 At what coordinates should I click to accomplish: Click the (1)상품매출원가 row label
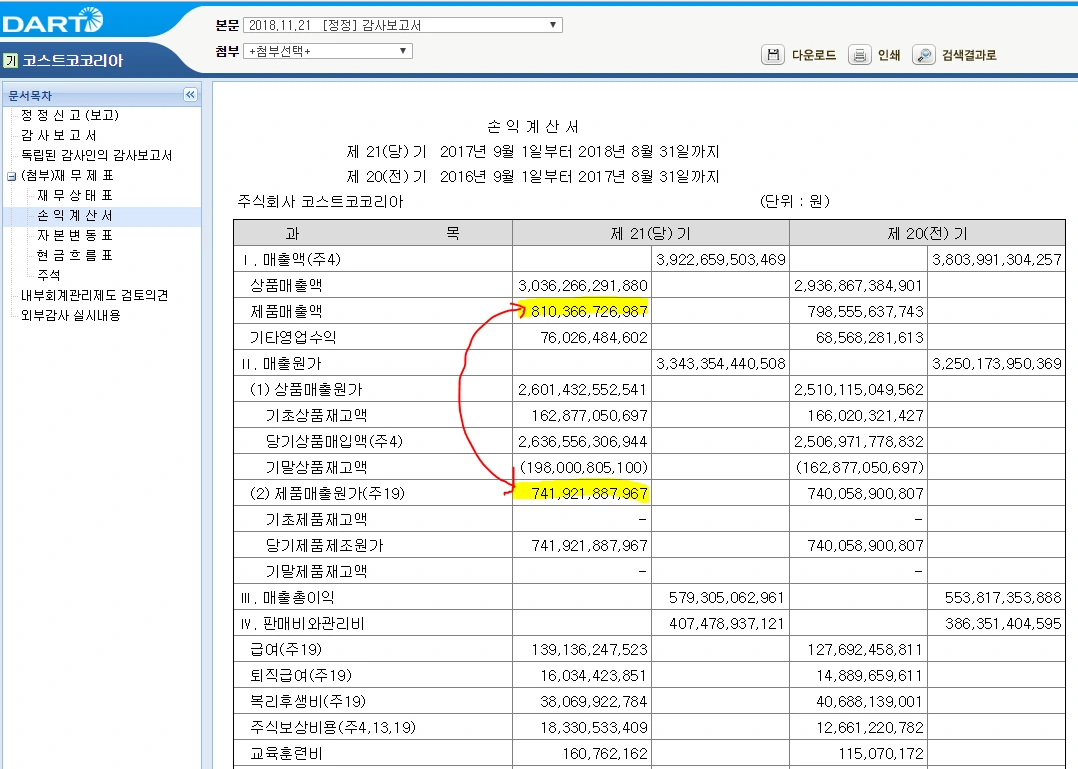click(305, 390)
